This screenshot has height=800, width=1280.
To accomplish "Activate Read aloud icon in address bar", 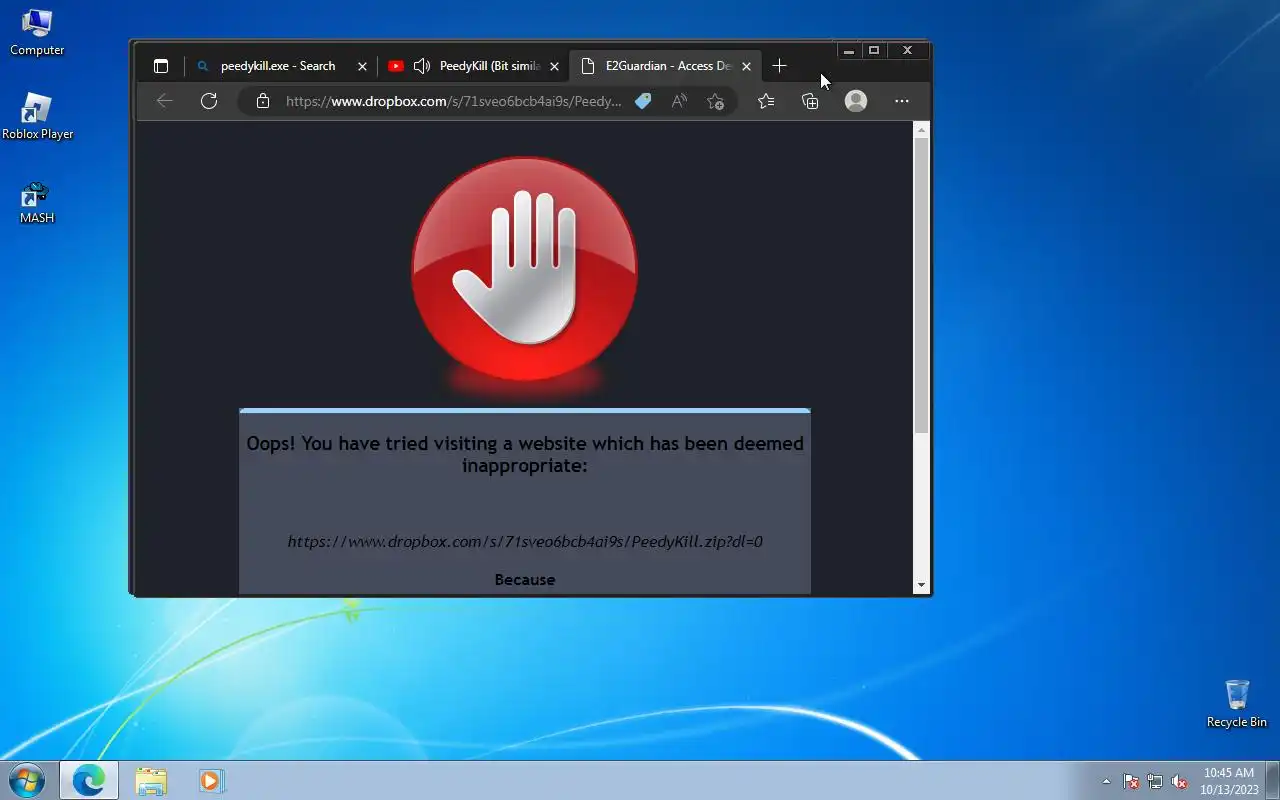I will (x=679, y=101).
